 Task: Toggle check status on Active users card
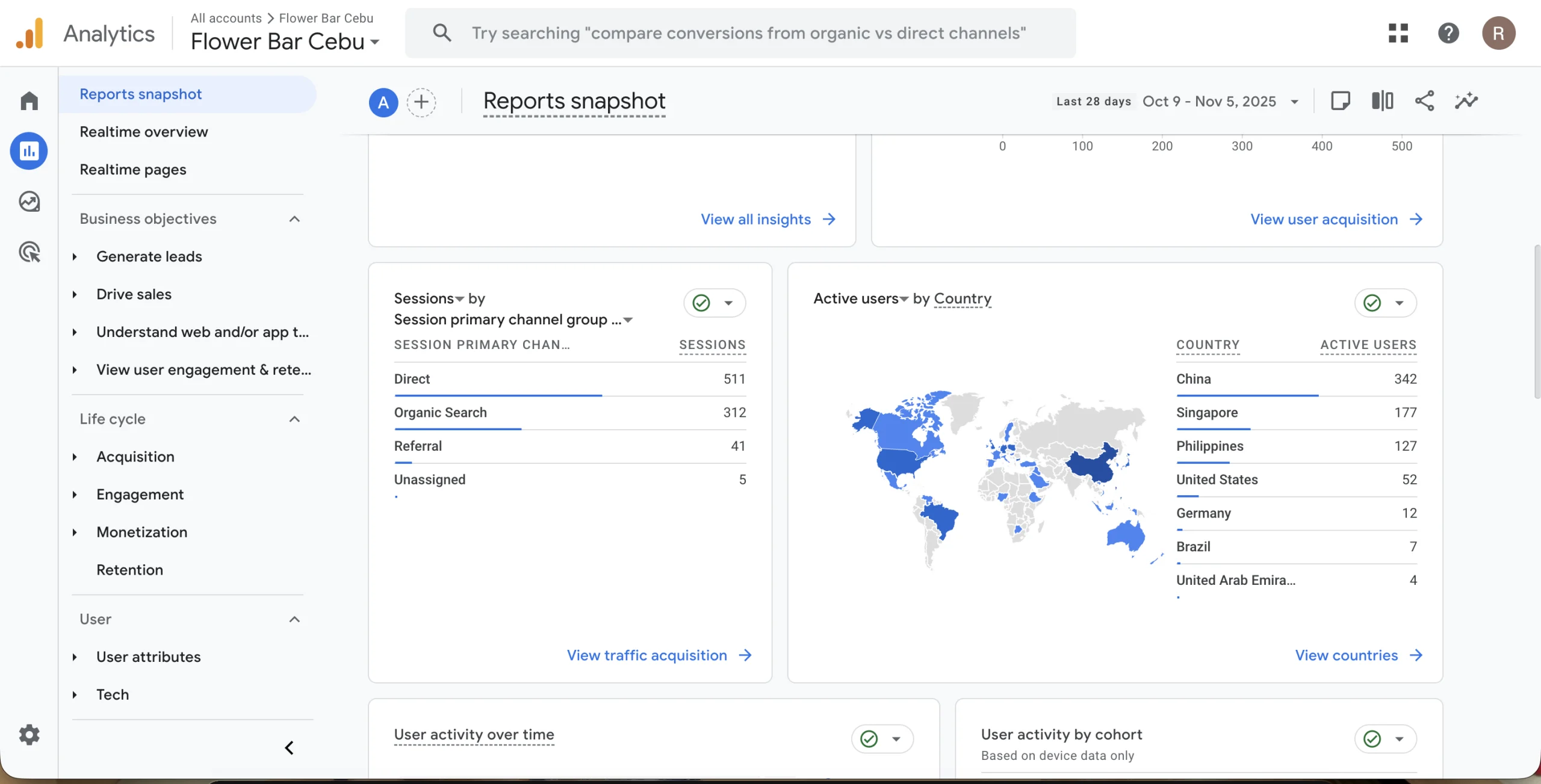(x=1372, y=303)
